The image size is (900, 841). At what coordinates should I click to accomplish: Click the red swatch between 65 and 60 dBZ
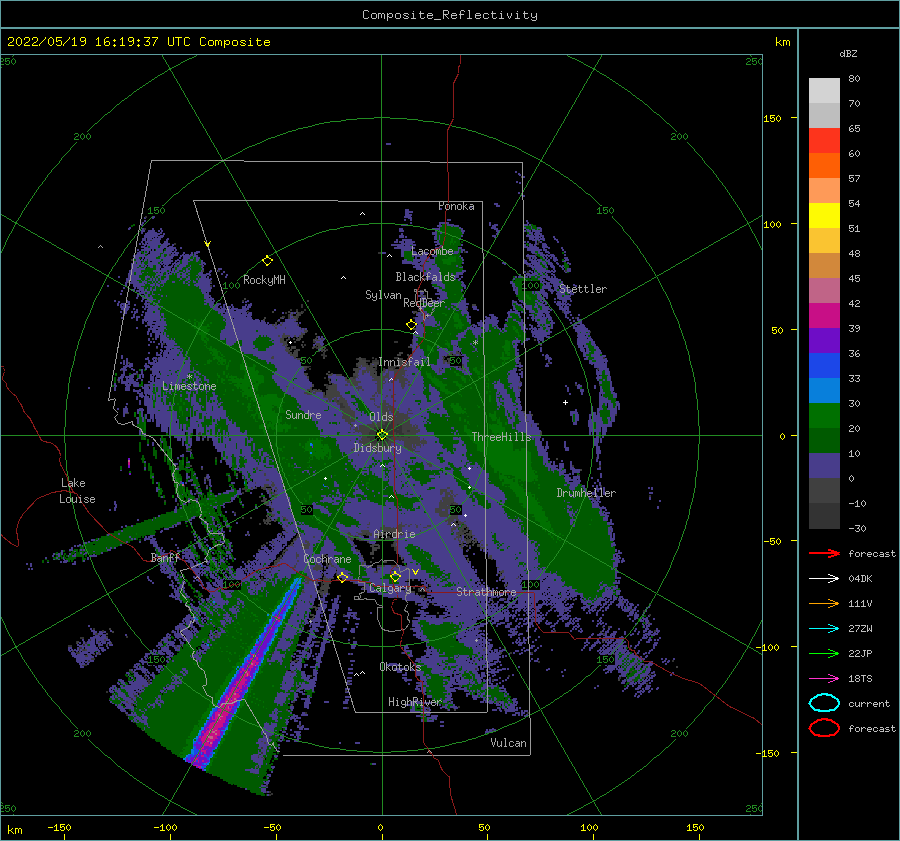point(824,141)
